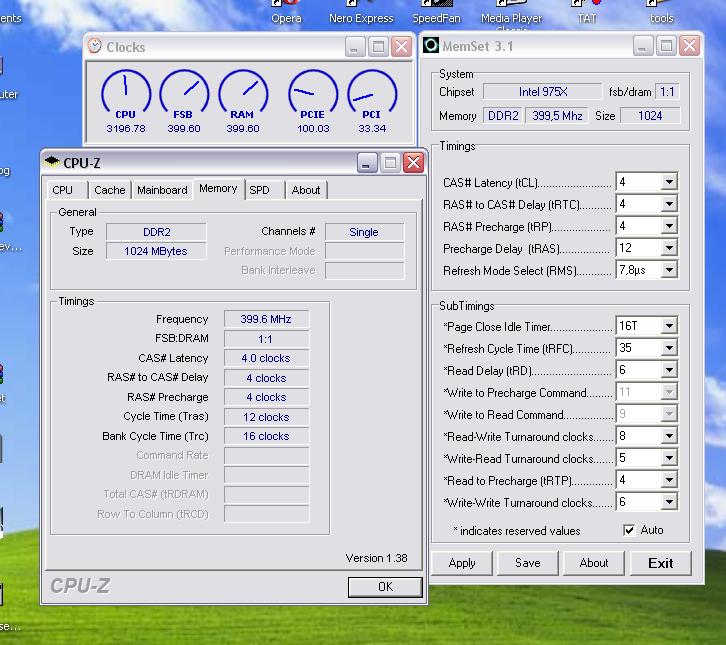This screenshot has width=726, height=645.
Task: Click the 399.6 MHz Frequency value
Action: pyautogui.click(x=266, y=319)
